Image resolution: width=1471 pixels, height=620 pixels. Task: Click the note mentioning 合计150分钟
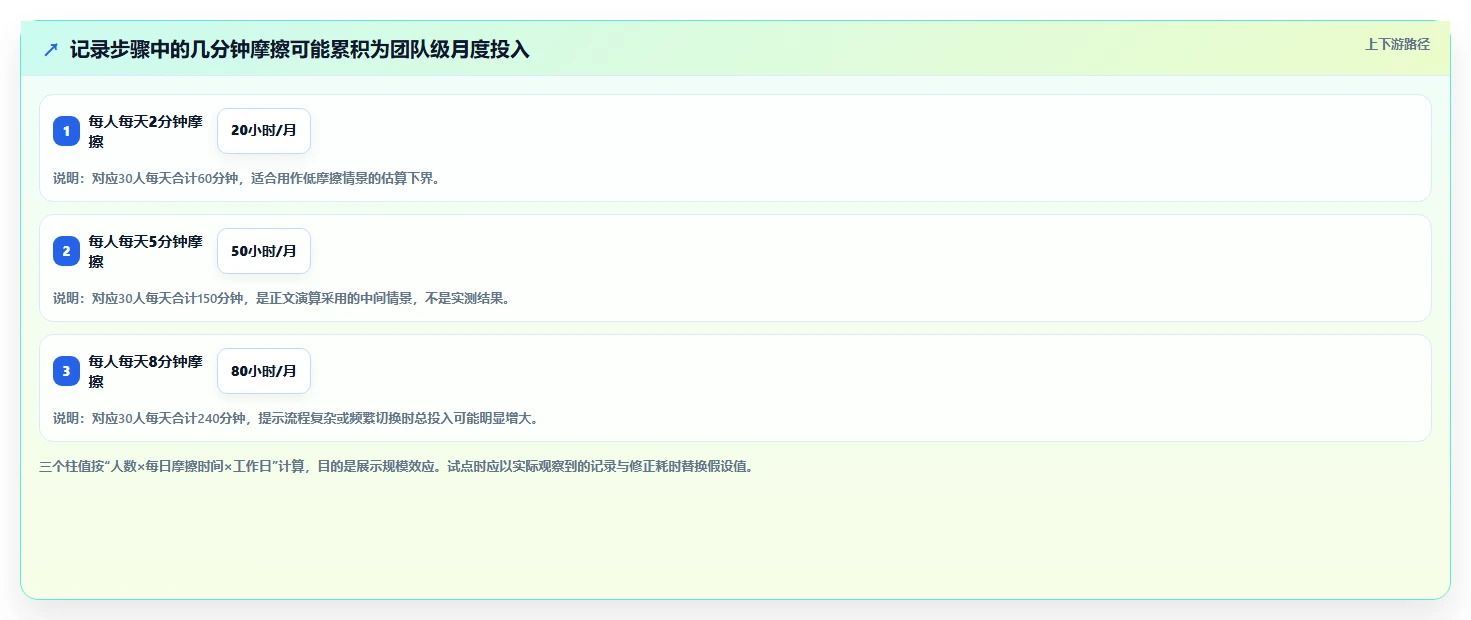pos(282,299)
